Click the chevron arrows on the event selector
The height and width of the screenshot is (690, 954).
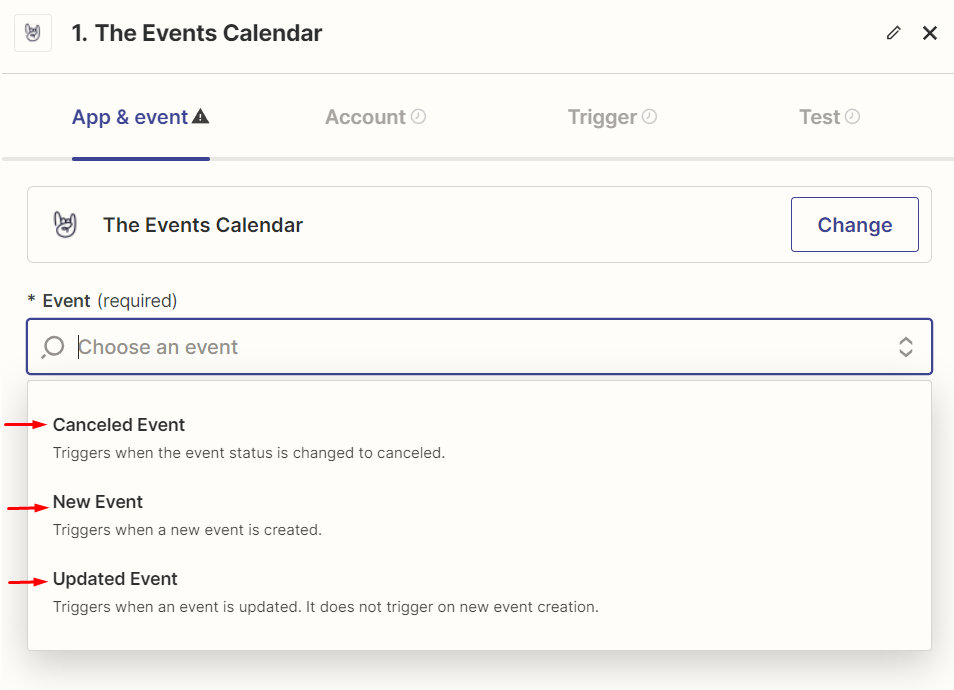point(906,347)
